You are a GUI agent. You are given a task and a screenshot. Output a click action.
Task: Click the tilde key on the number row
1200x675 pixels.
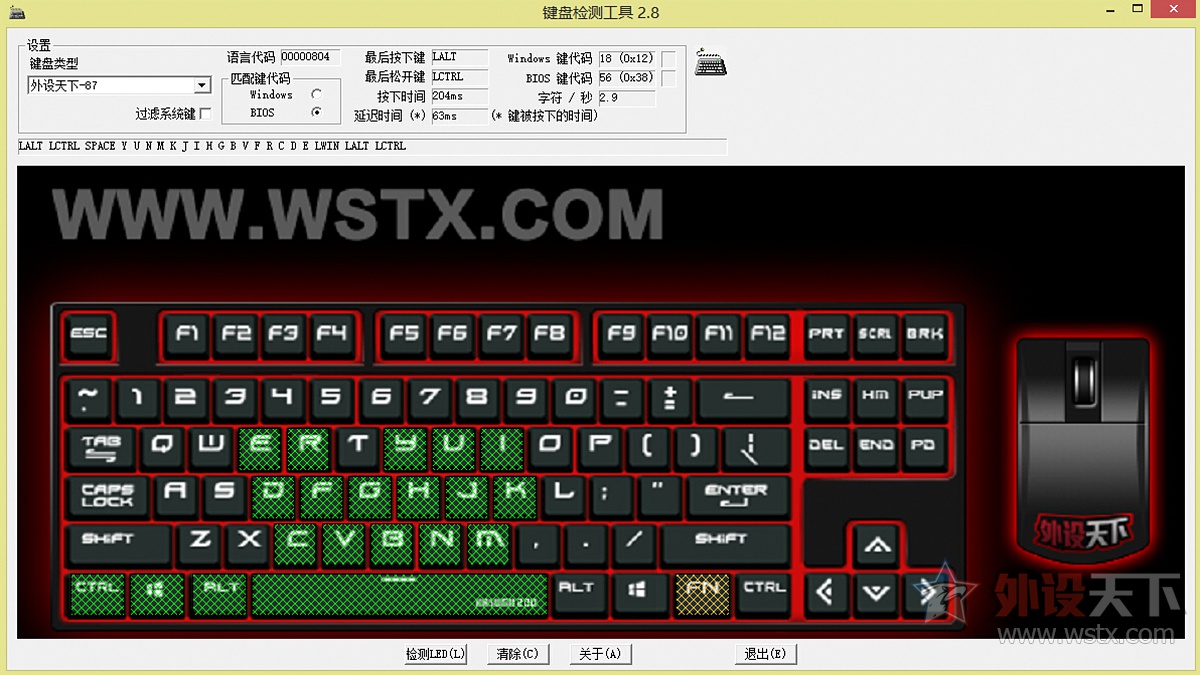(90, 400)
